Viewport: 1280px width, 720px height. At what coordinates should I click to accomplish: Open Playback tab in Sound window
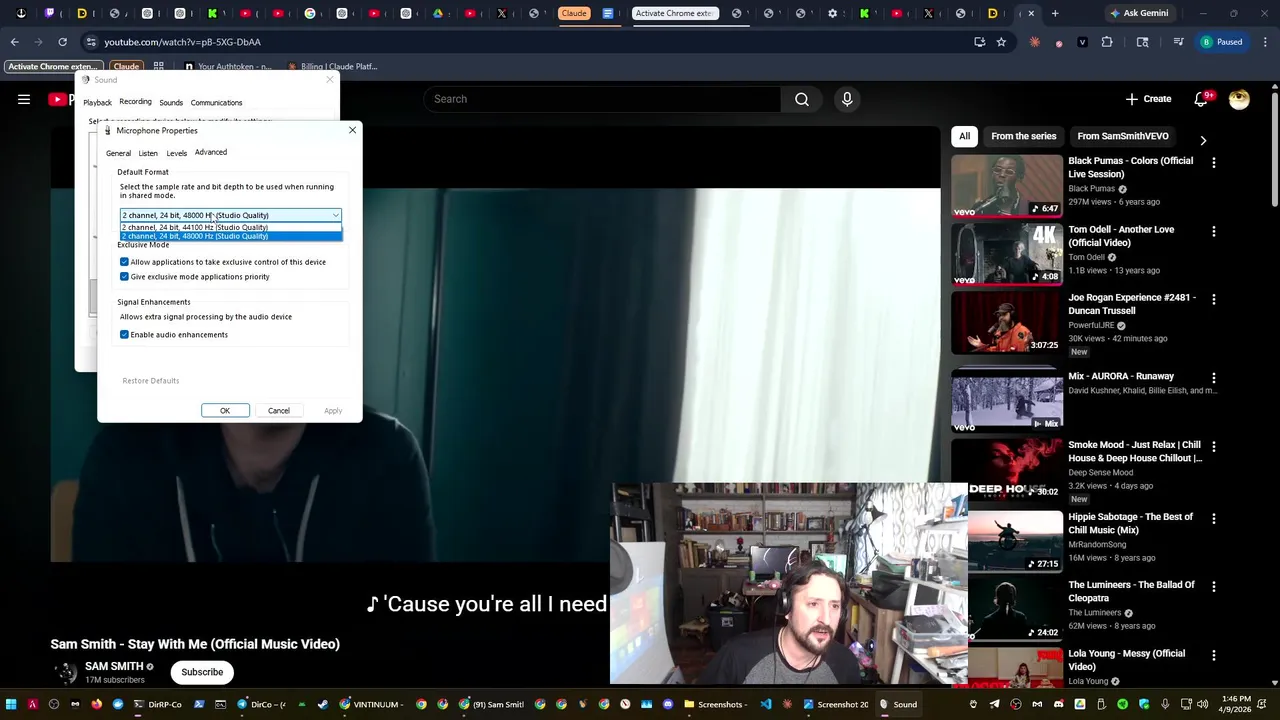[x=97, y=103]
